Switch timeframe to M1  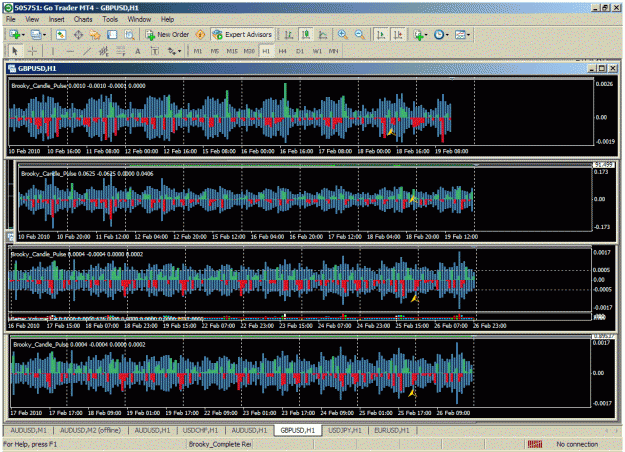point(198,51)
